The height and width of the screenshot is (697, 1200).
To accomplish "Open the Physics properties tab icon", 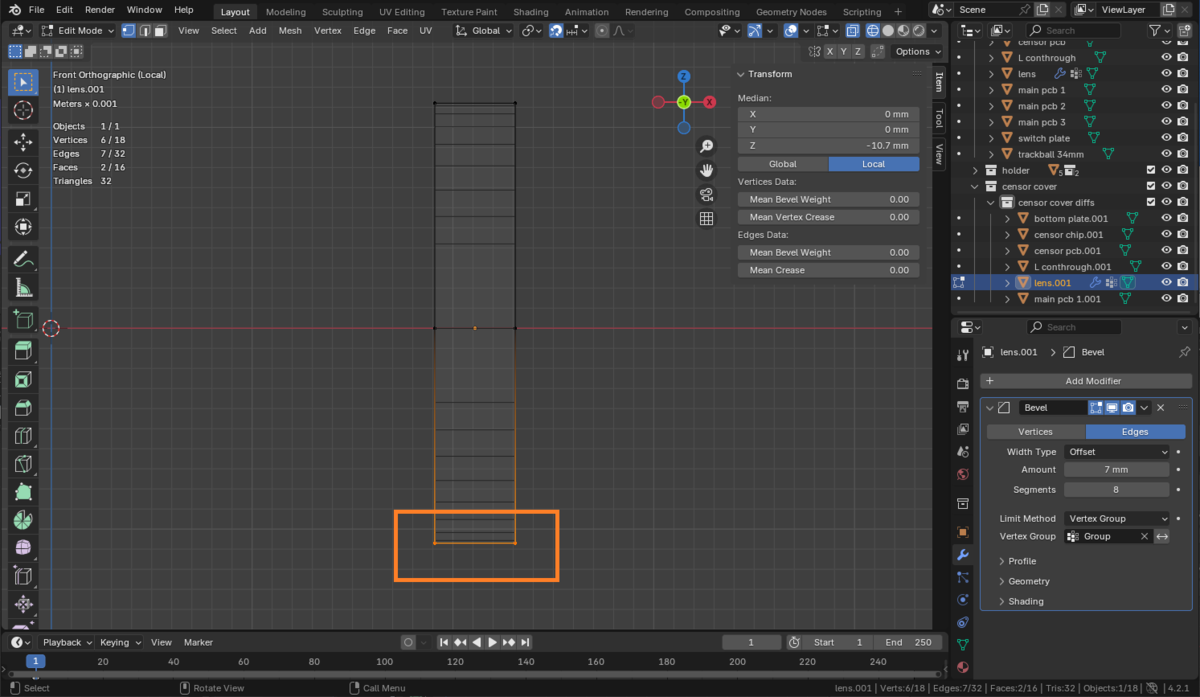I will [x=963, y=600].
